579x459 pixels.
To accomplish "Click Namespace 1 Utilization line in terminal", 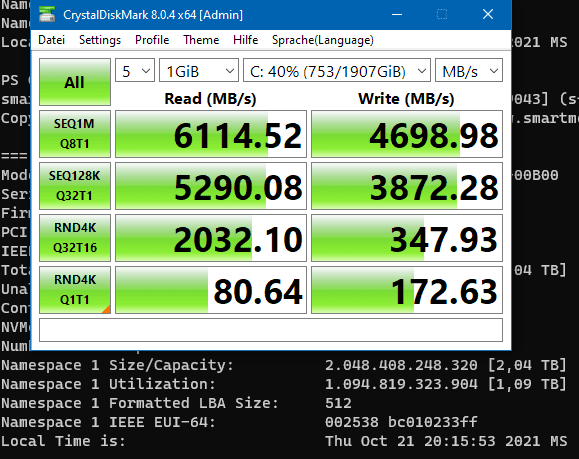I will click(284, 384).
